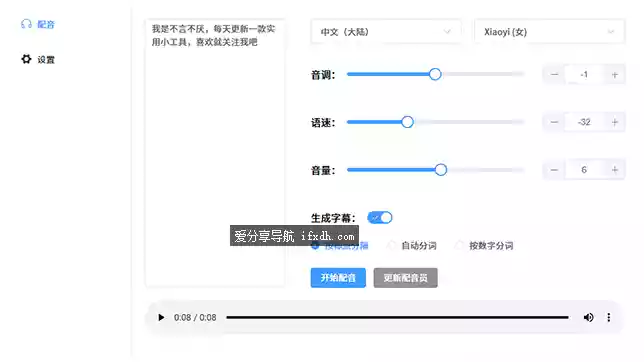Click inside the dubbing text input area

[215, 153]
